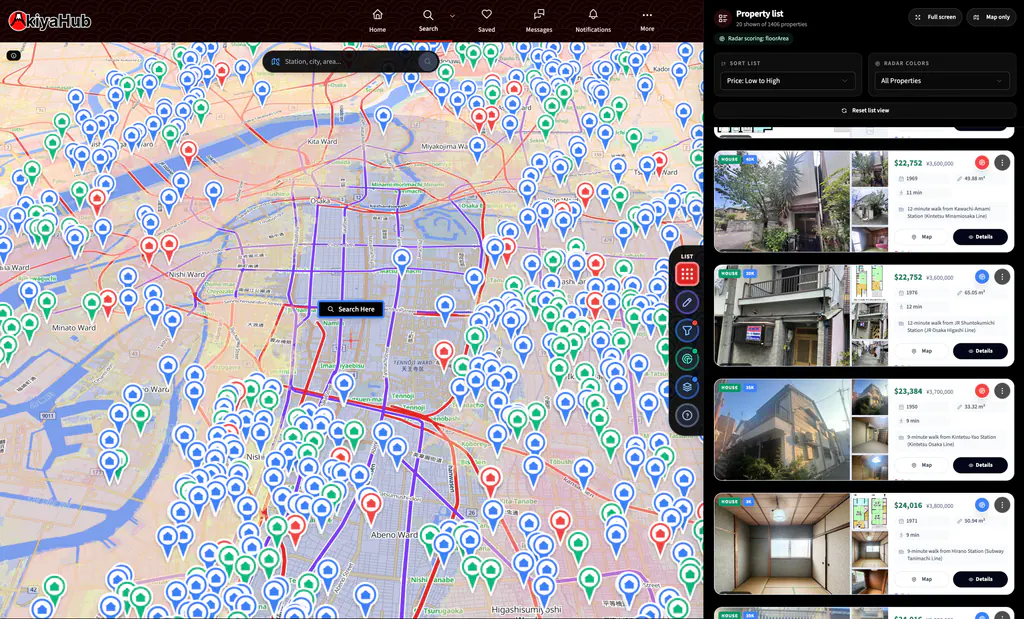Click the 35K badge on Kintetsu-Yao card
The width and height of the screenshot is (1024, 619).
coord(750,387)
